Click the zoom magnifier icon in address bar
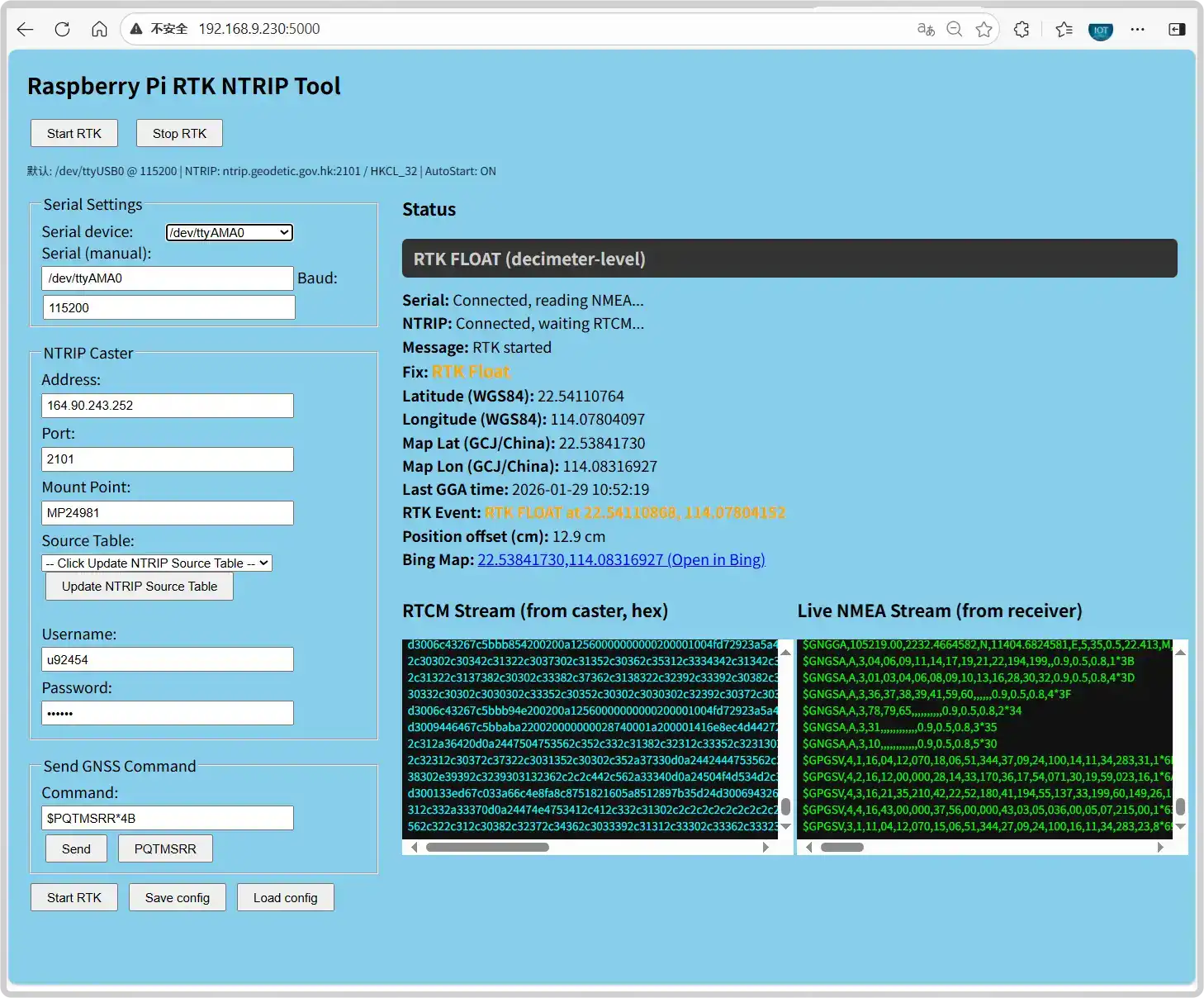The image size is (1204, 998). 955,30
